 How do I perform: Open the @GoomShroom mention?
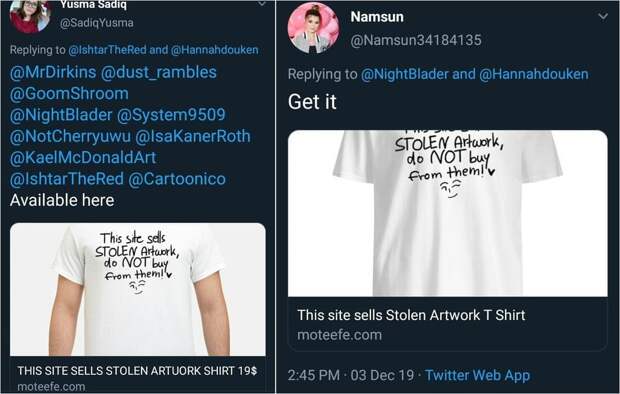[69, 94]
